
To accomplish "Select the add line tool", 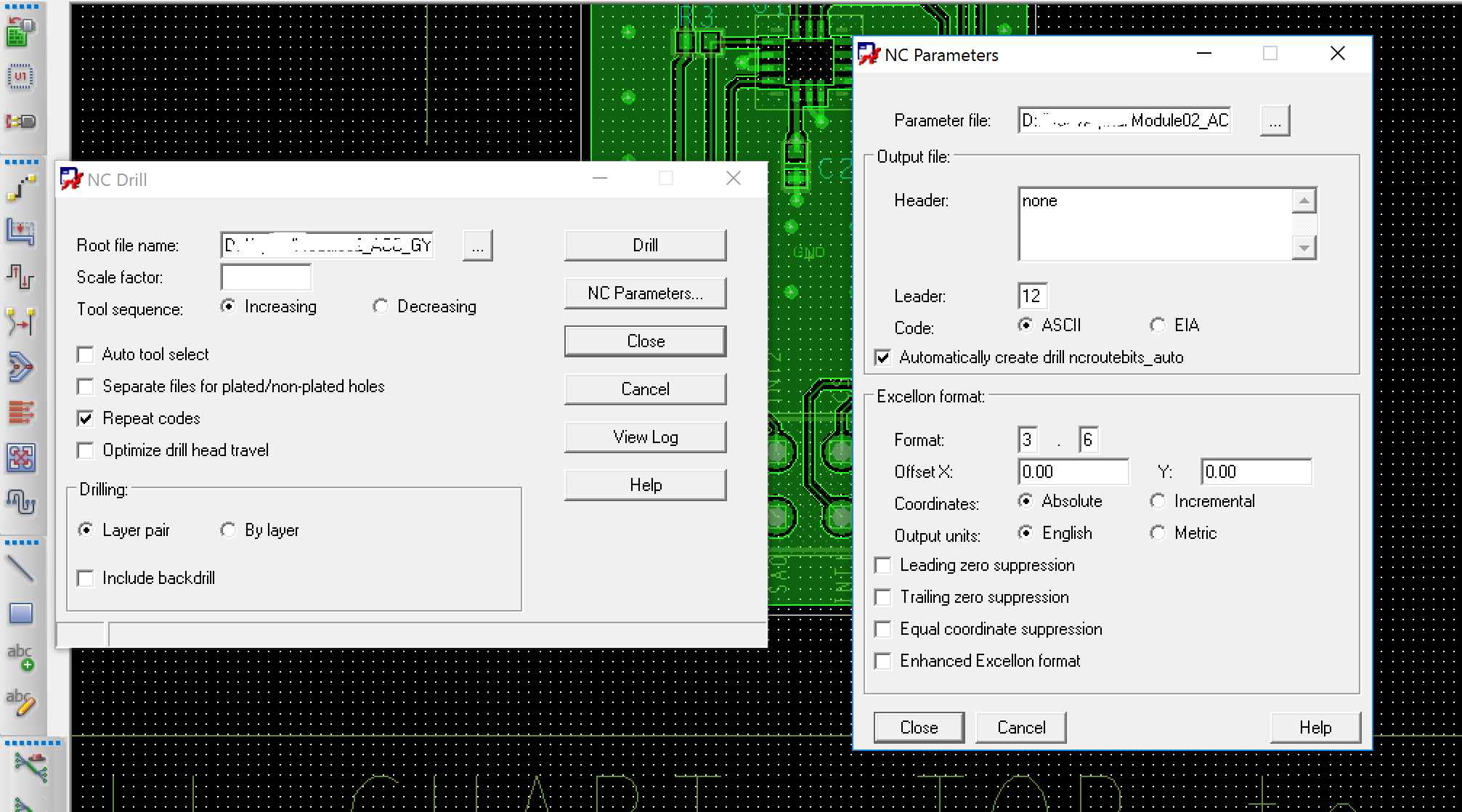I will (20, 569).
